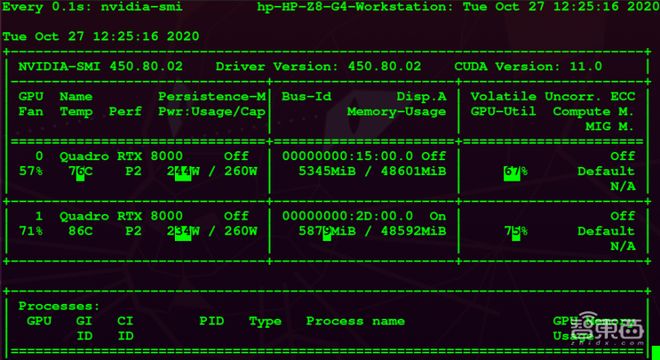This screenshot has width=660, height=360.
Task: Click the 'Every 0.1s: nvidia-smi' watch header
Action: 93,7
